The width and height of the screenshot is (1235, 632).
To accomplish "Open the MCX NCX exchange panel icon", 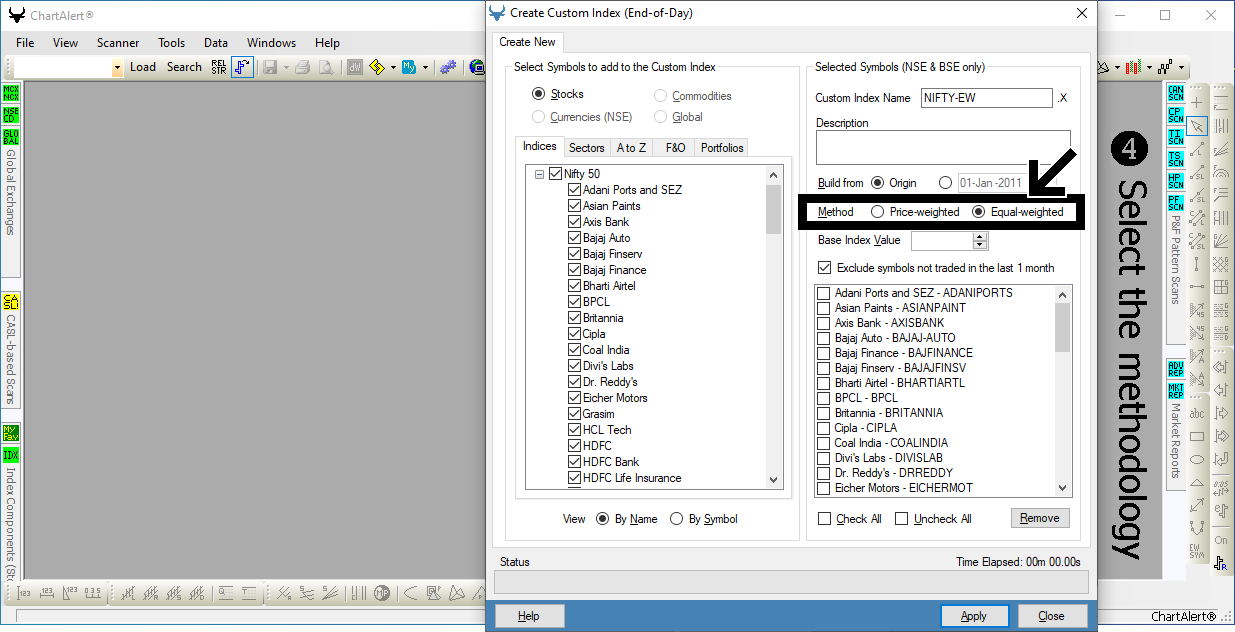I will point(11,93).
